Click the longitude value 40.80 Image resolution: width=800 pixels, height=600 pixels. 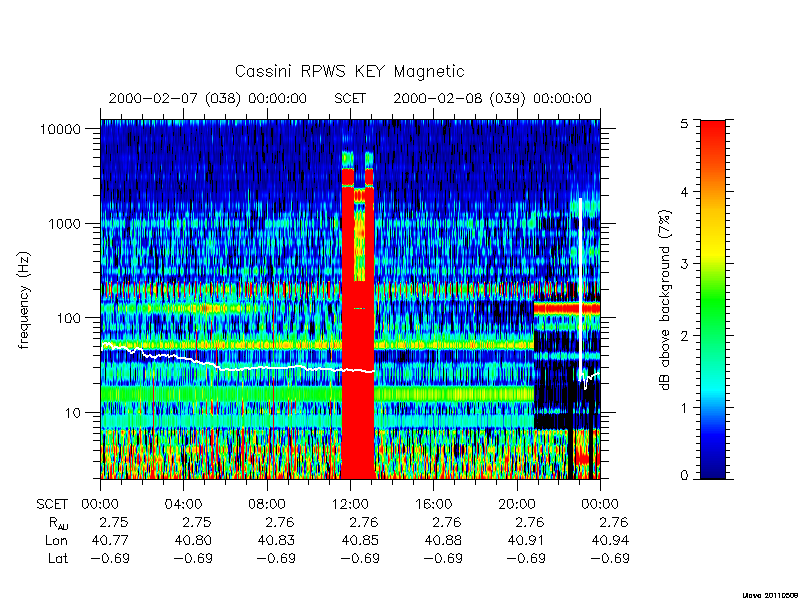click(x=193, y=540)
